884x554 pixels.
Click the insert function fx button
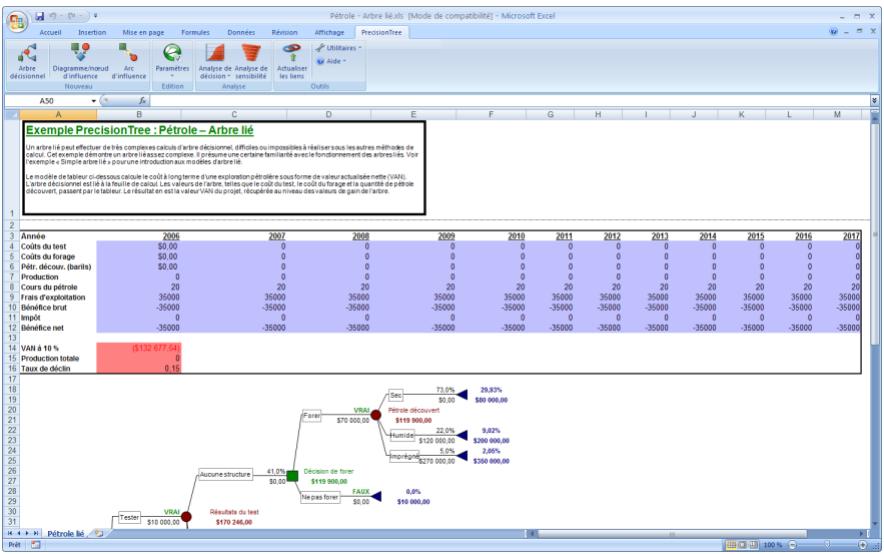[x=142, y=101]
